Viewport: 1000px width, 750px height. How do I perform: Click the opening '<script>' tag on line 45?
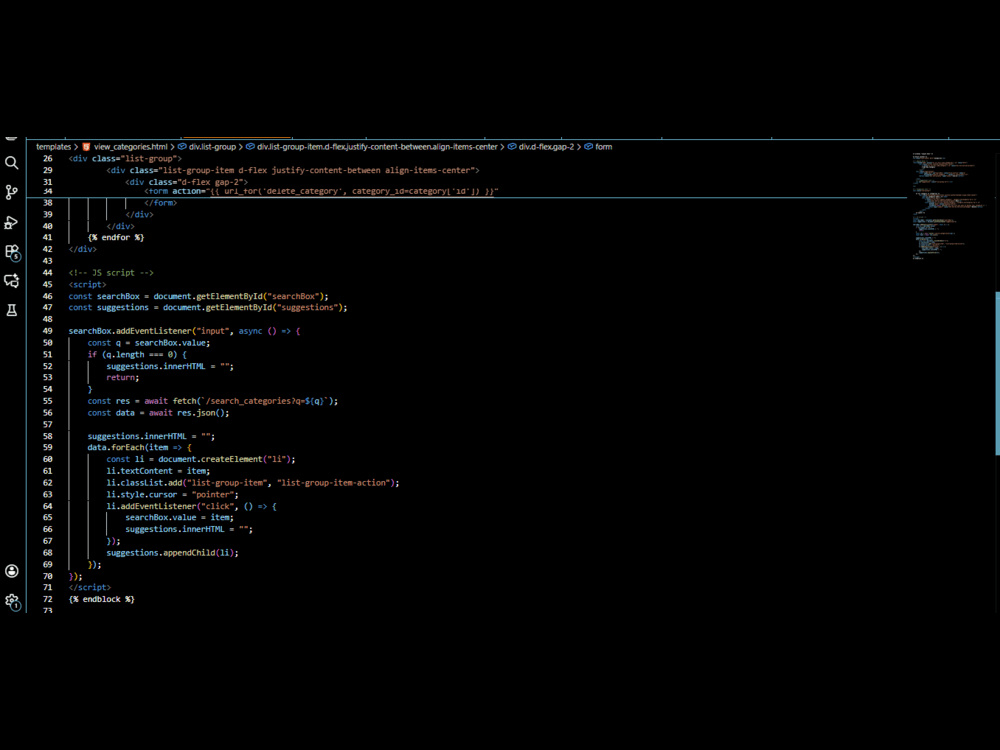tap(87, 284)
